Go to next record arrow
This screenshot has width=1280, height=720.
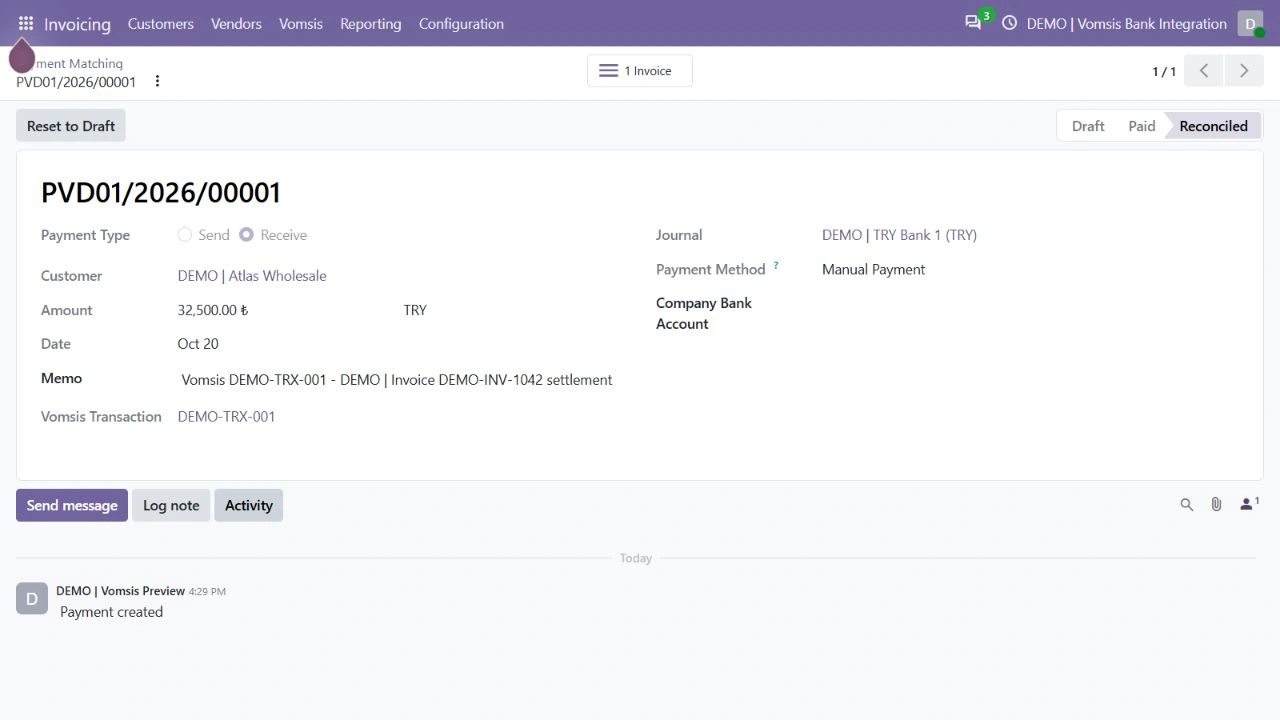(x=1244, y=71)
